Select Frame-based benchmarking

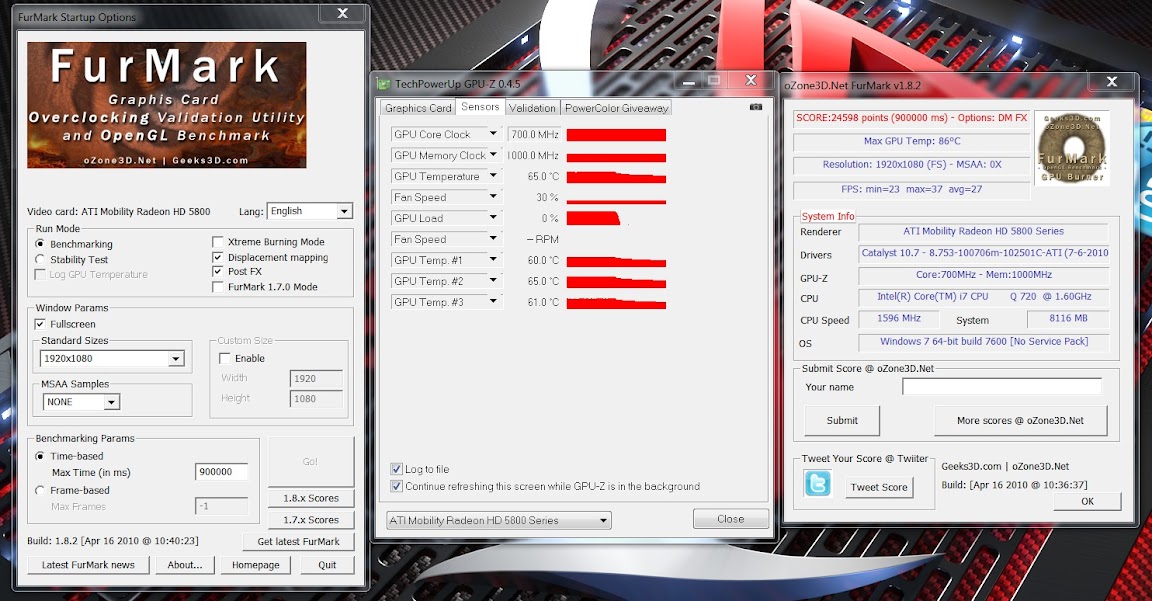[40, 490]
